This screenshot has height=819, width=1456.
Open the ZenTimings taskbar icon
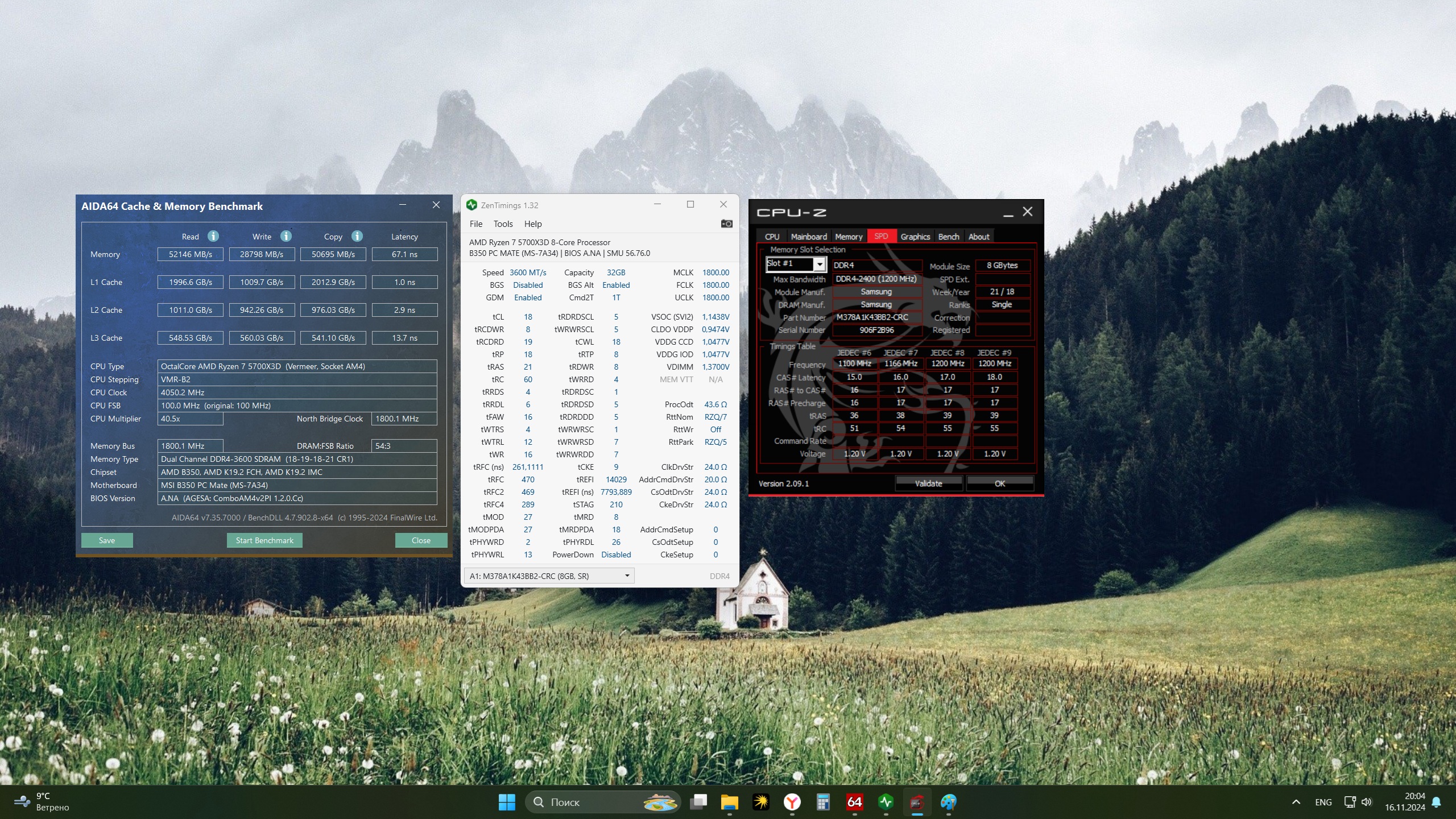pos(886,802)
